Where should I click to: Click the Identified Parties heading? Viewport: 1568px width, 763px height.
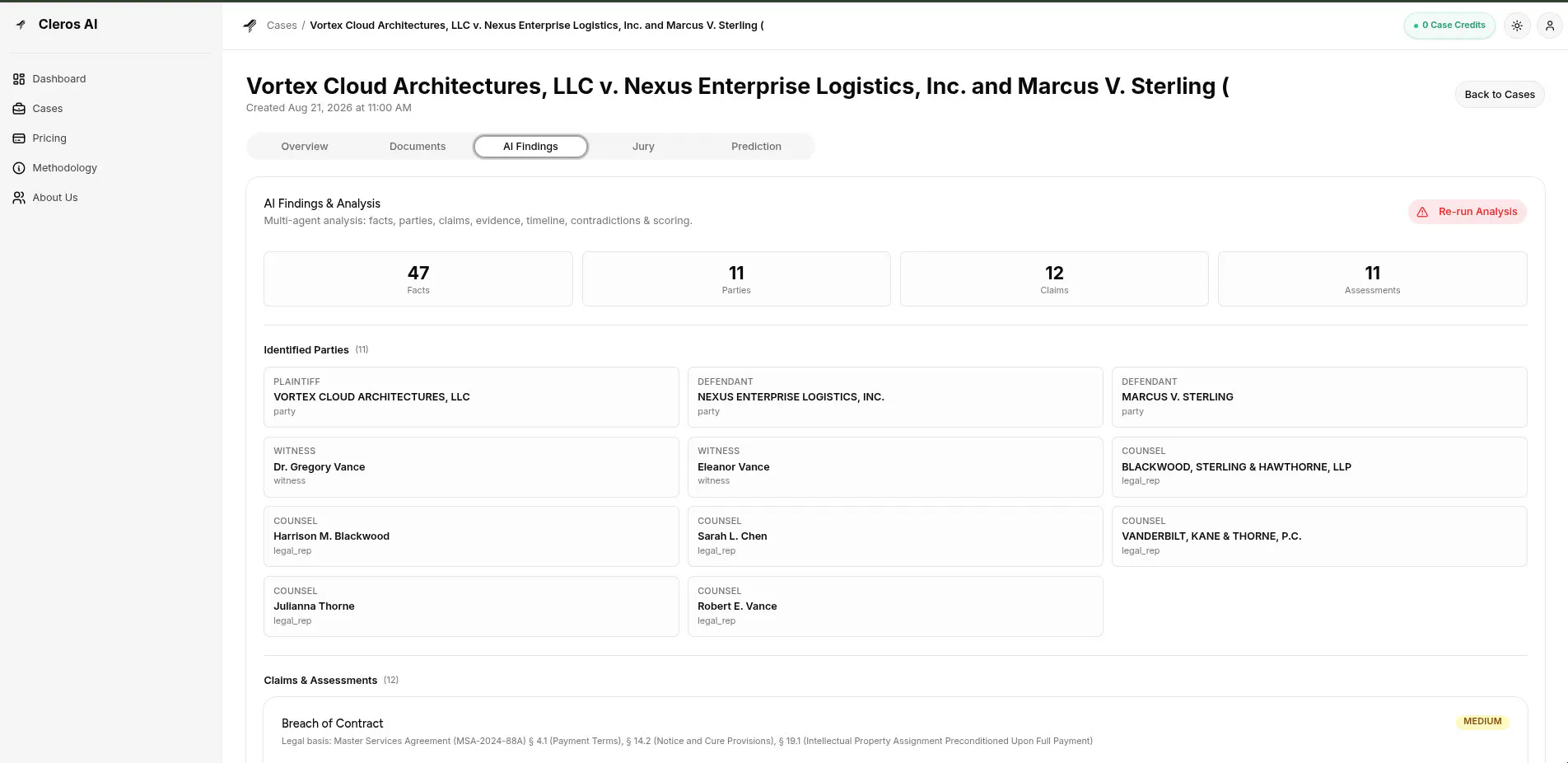pos(306,350)
